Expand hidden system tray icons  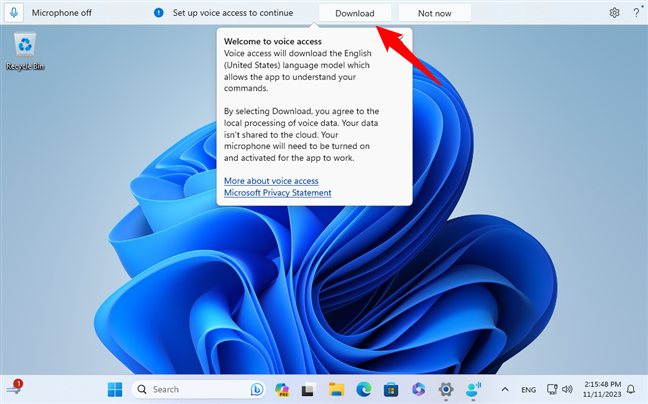pos(505,389)
